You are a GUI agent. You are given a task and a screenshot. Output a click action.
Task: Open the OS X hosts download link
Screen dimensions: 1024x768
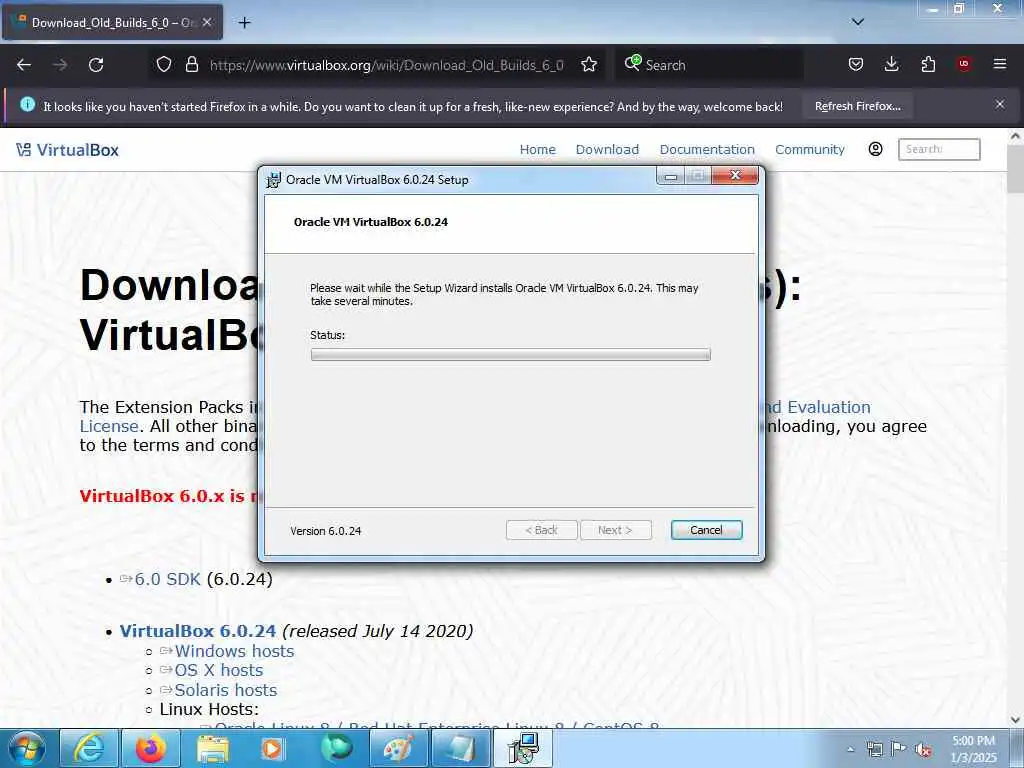(218, 671)
